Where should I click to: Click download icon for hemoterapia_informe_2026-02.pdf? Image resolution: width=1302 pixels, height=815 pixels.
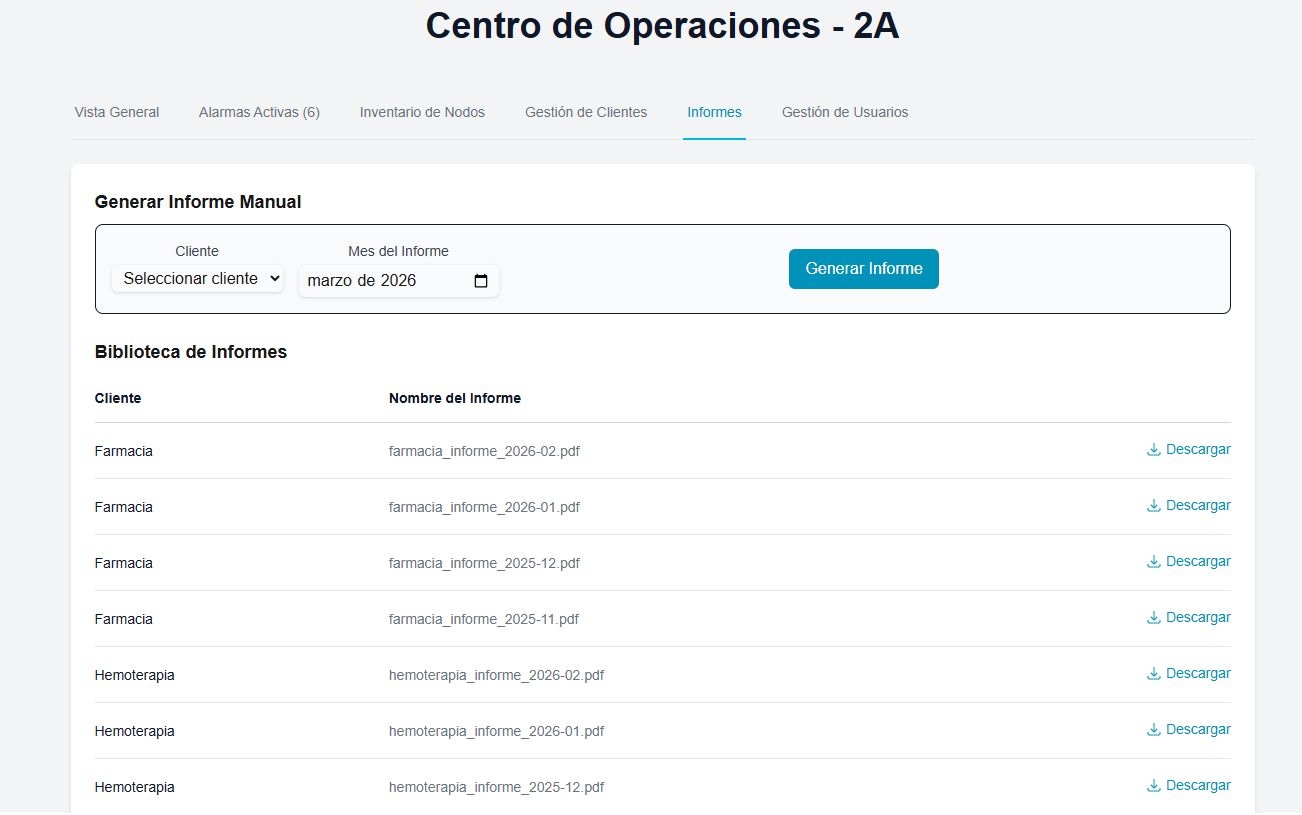click(1153, 674)
